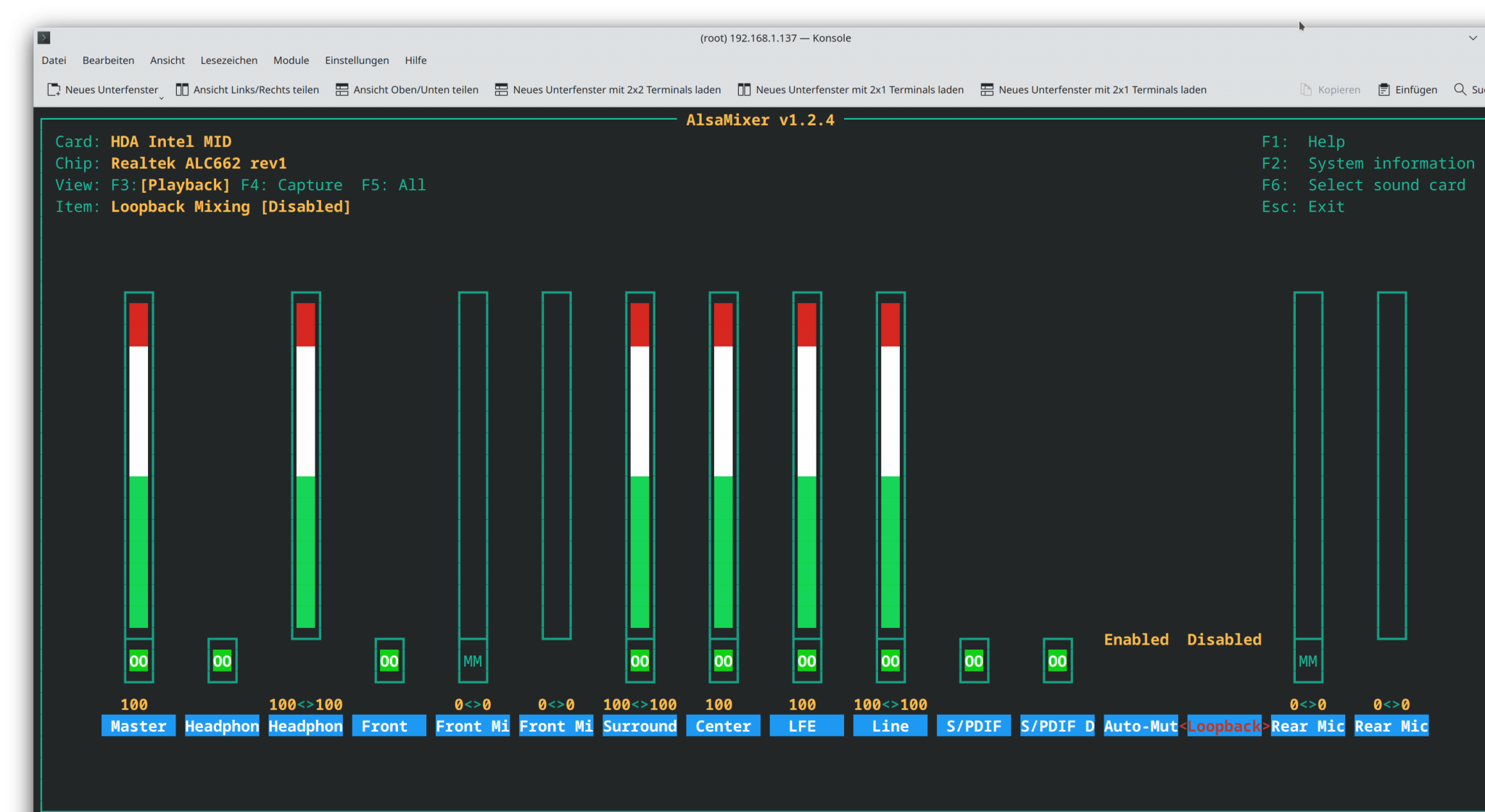Toggle the Center mute indicator

coord(724,661)
